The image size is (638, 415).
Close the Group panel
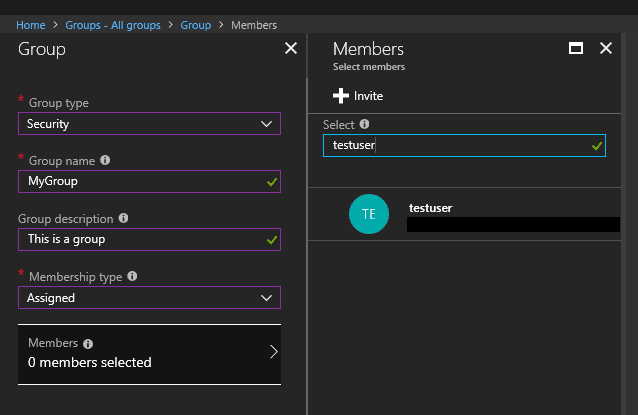291,48
